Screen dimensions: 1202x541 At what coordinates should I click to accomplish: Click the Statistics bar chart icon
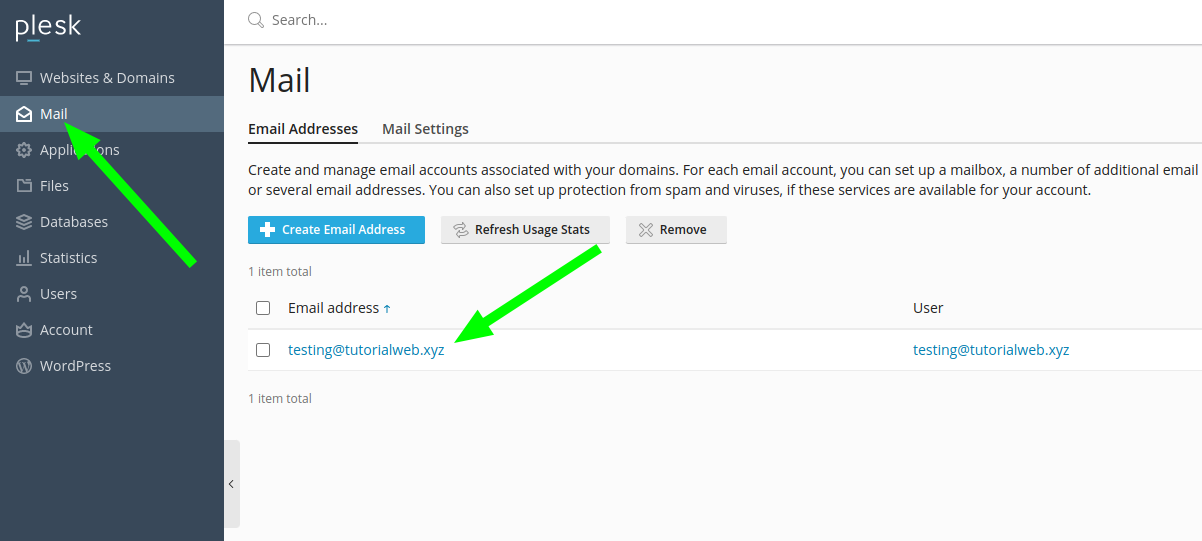click(x=23, y=258)
